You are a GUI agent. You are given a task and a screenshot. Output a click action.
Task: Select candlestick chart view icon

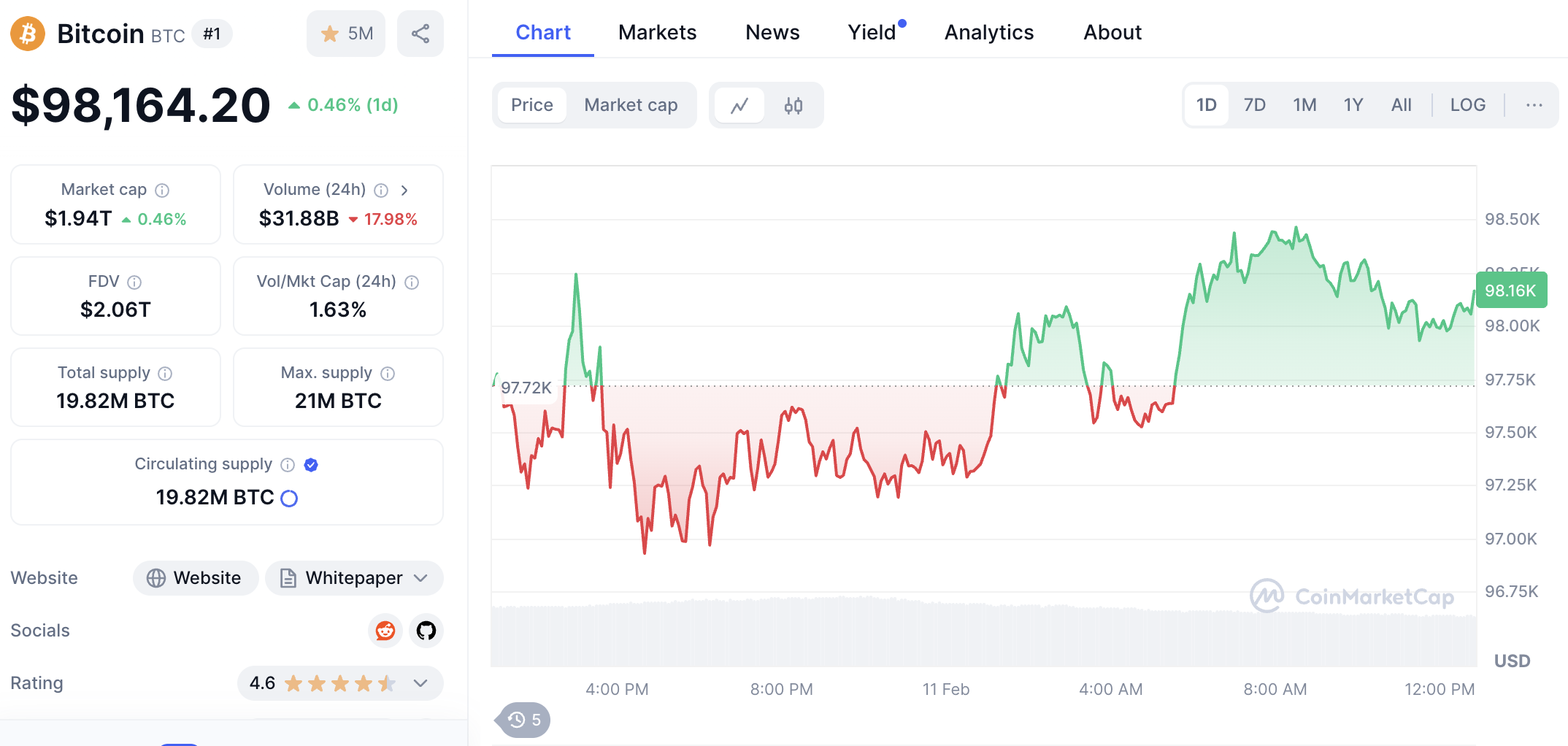click(793, 106)
